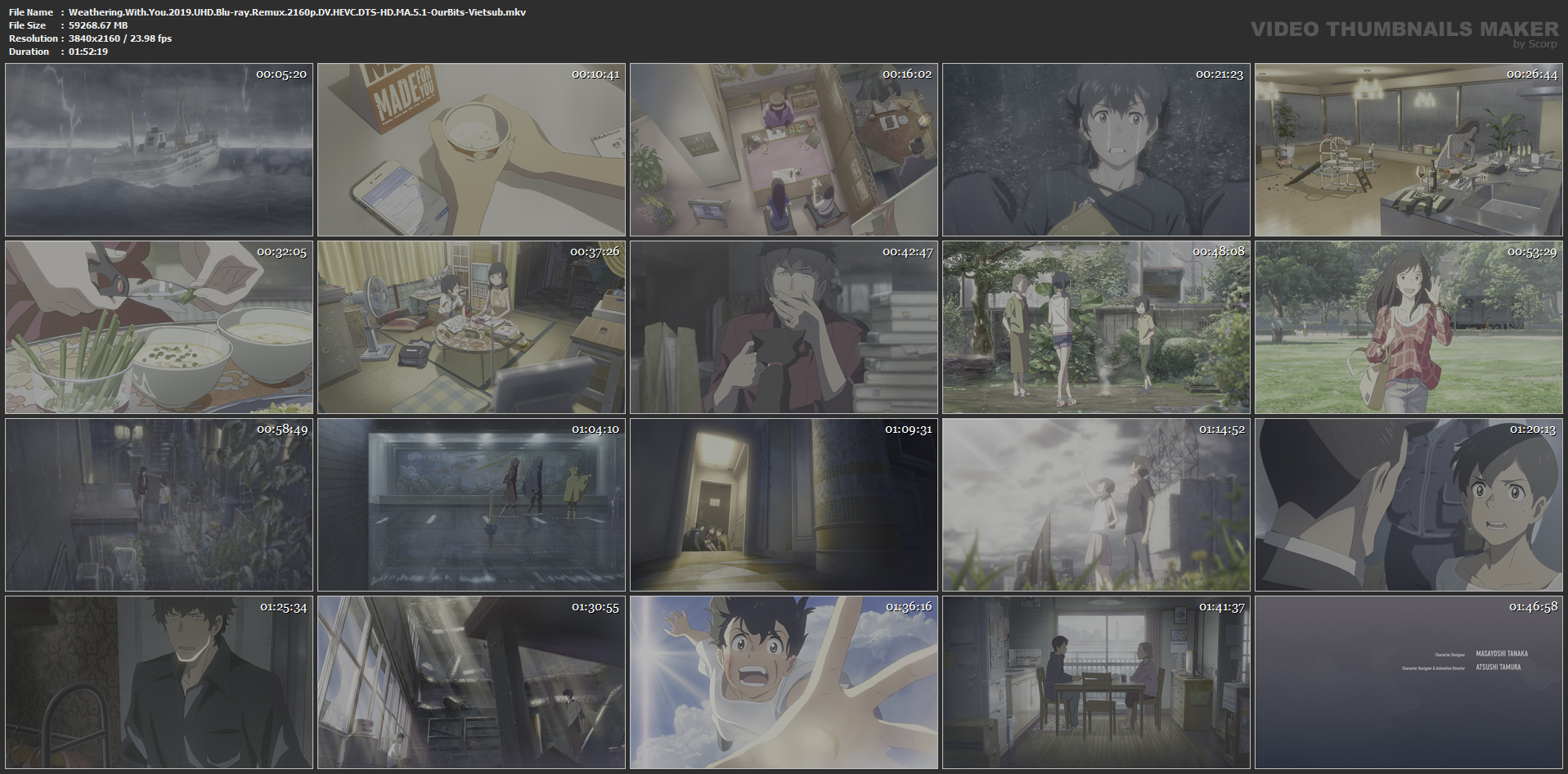Select the 00:37:26 tatami room thumbnail
1568x774 pixels.
471,327
